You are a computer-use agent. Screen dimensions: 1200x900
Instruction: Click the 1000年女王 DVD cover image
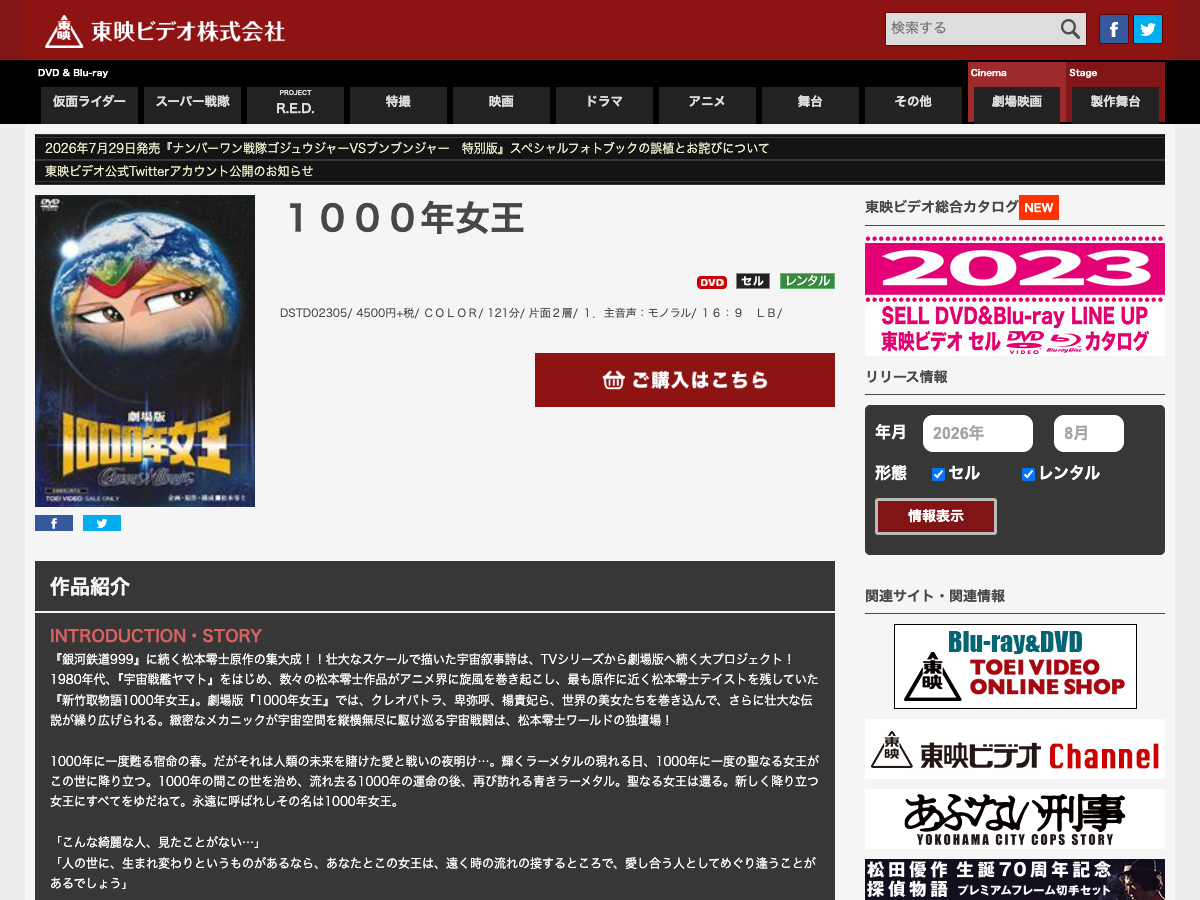[145, 351]
